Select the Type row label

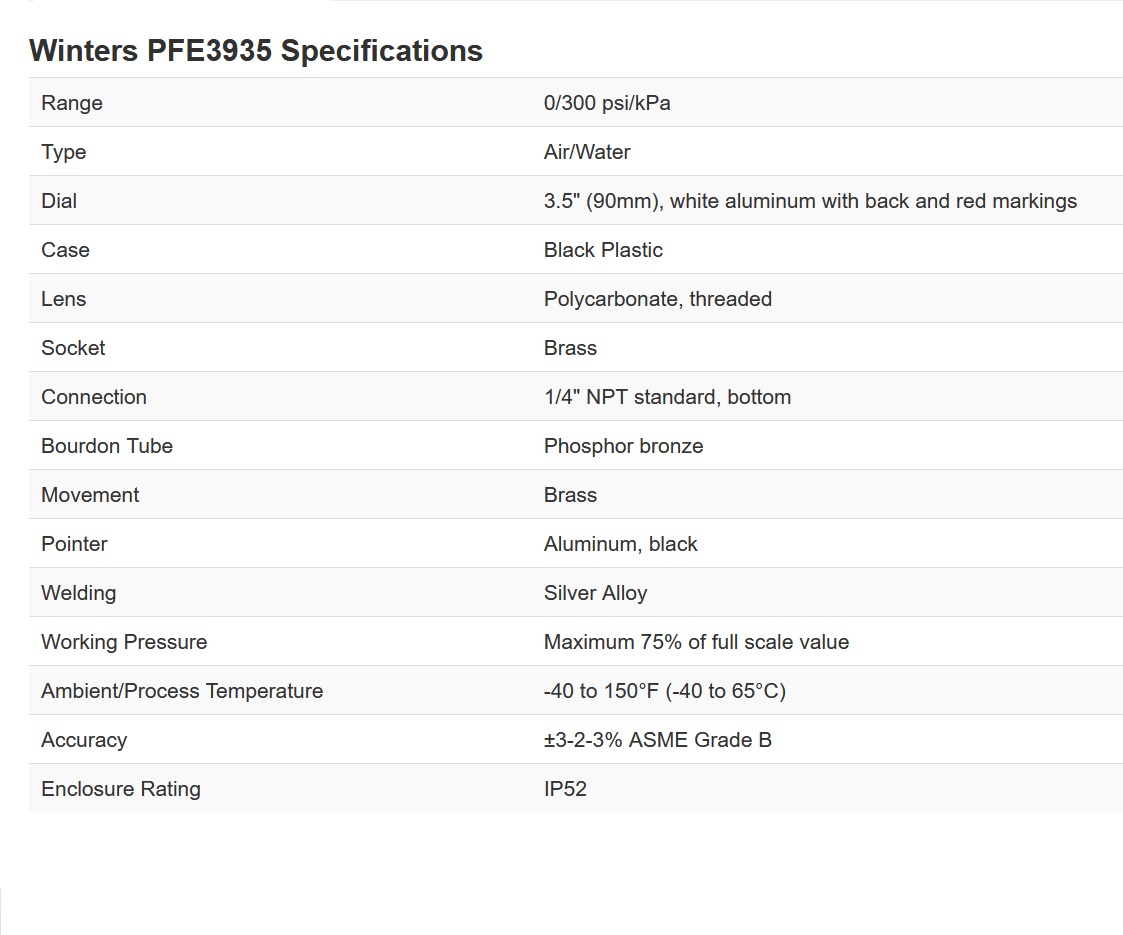click(x=63, y=152)
